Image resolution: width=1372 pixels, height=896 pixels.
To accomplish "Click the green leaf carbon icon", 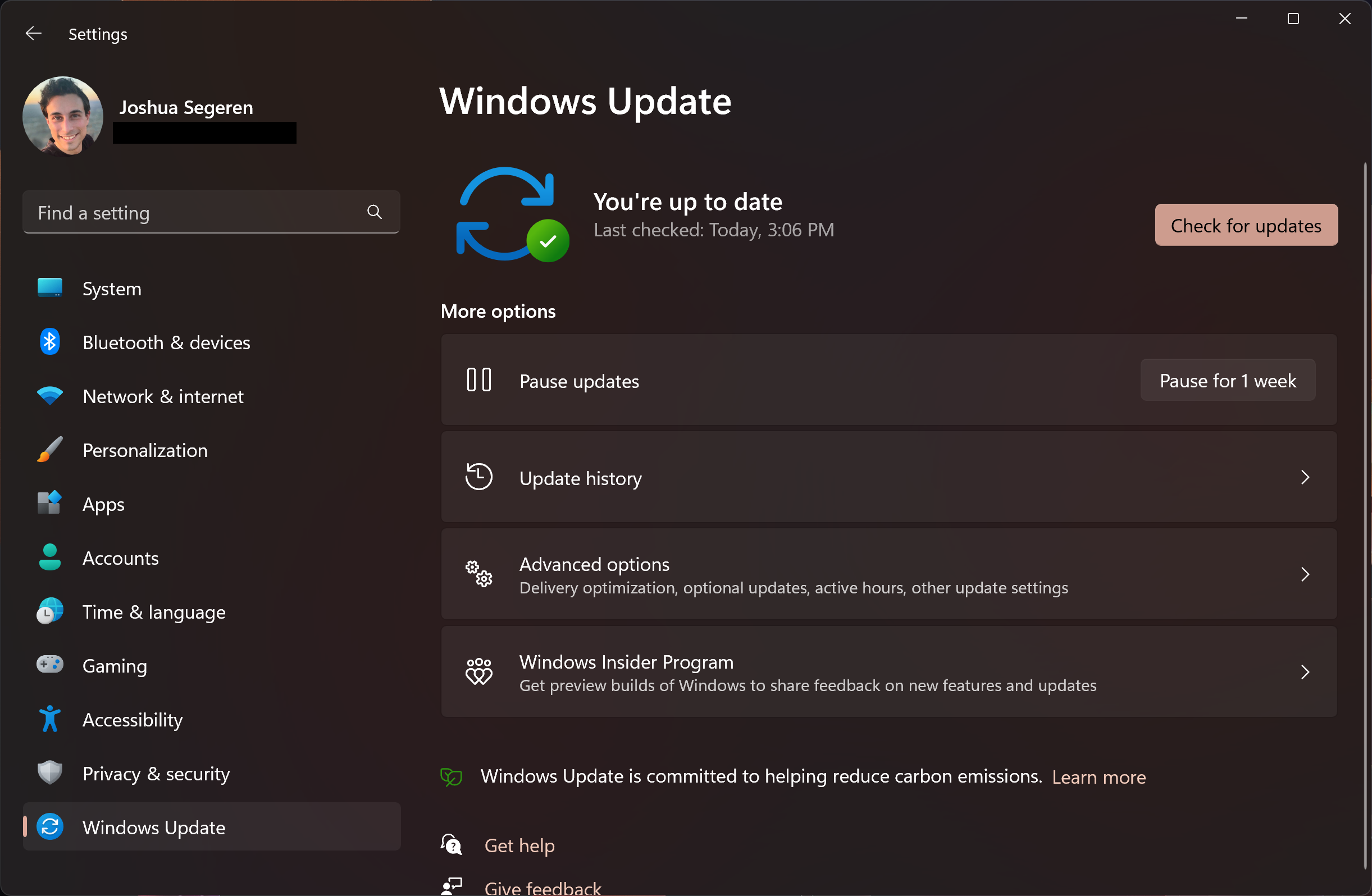I will coord(452,777).
